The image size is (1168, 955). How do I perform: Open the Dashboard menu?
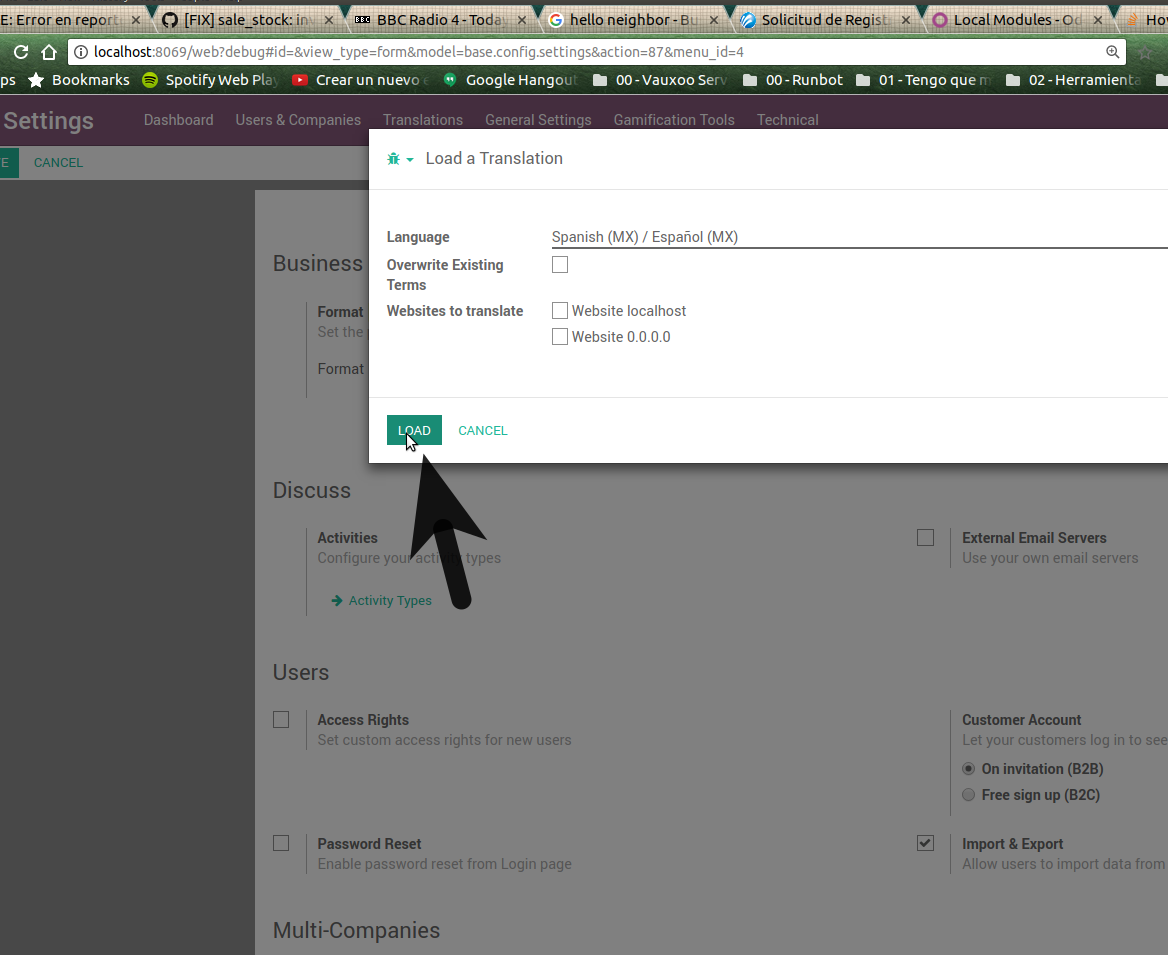[178, 120]
